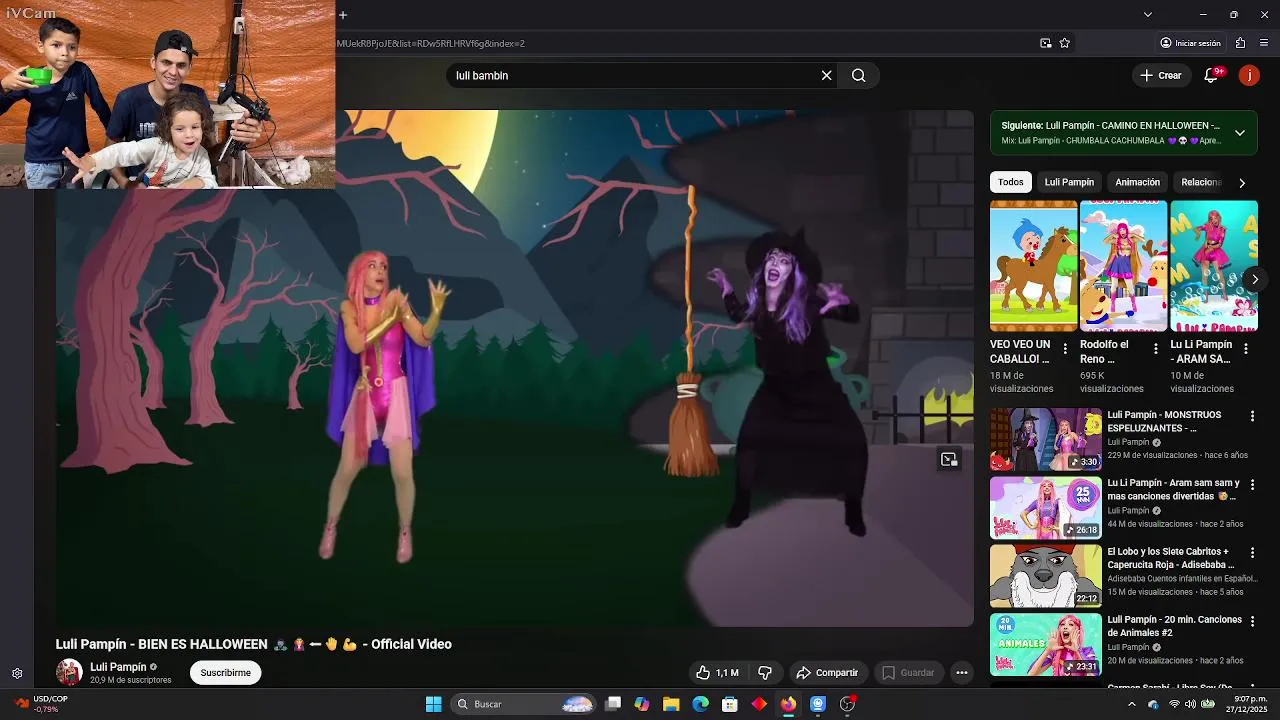Open the volume speaker tray icon

1191,704
